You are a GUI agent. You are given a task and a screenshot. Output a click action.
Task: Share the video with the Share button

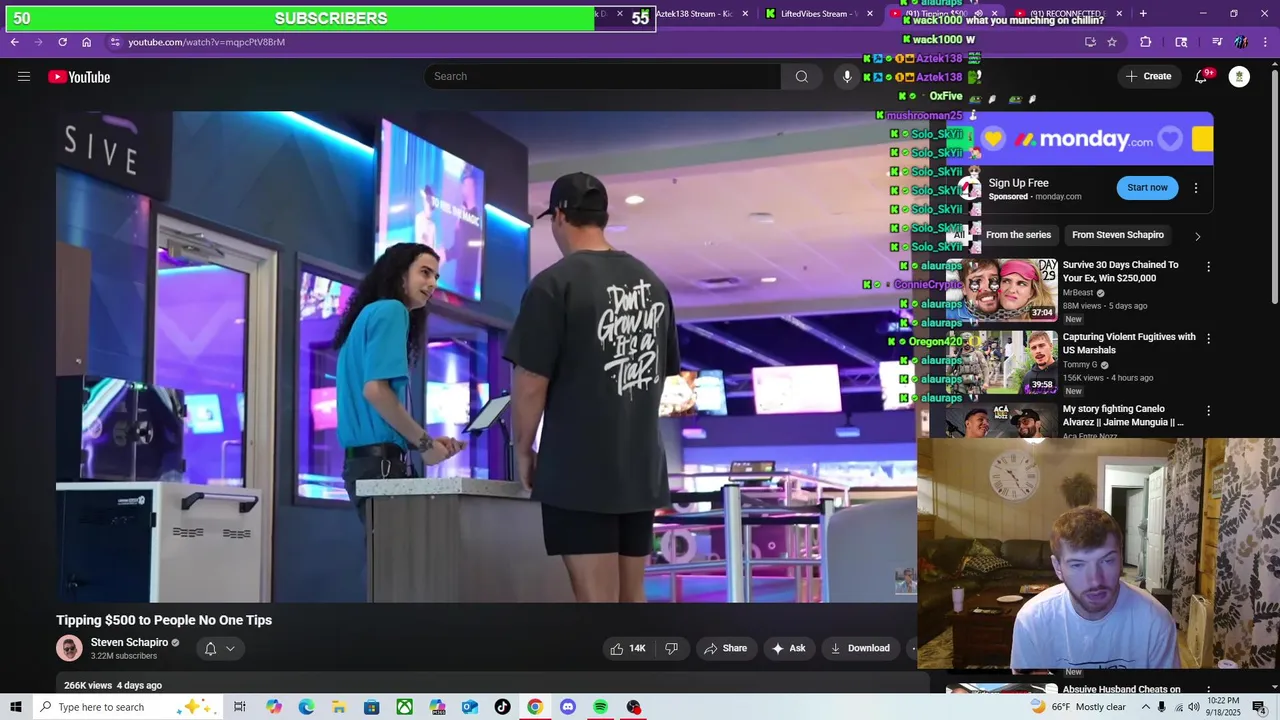(x=726, y=648)
